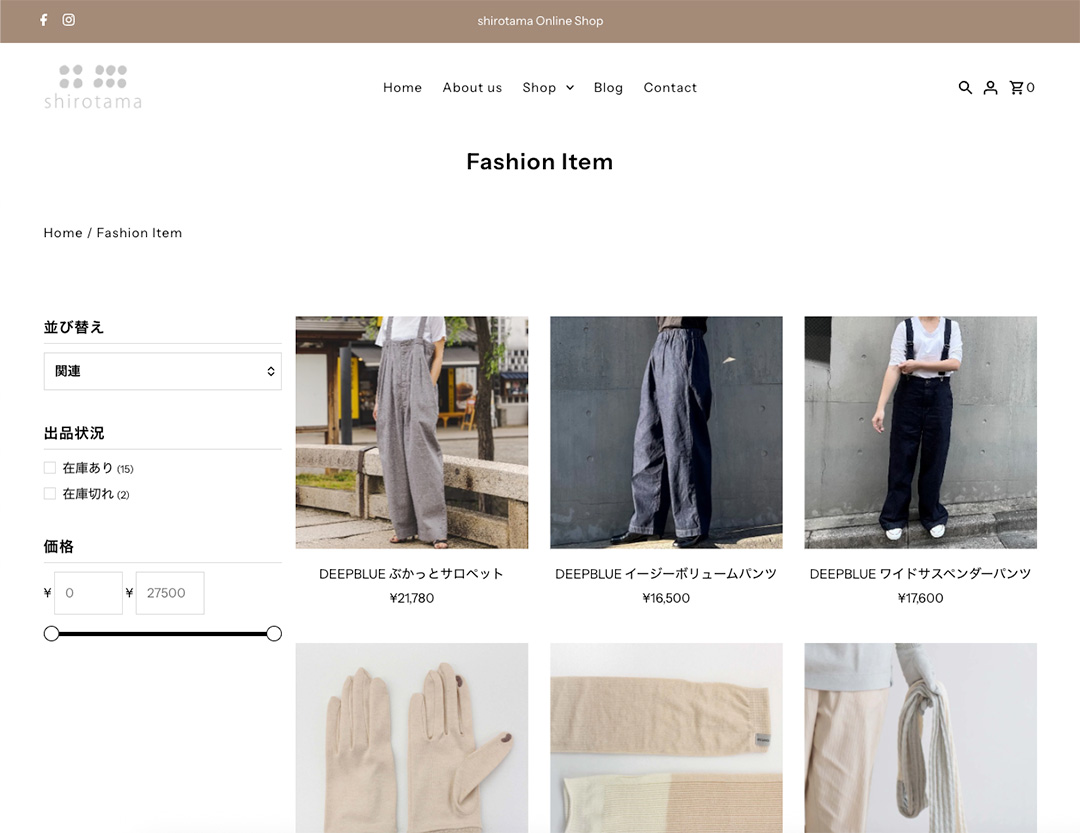Open the account user icon
The height and width of the screenshot is (833, 1080).
tap(990, 88)
